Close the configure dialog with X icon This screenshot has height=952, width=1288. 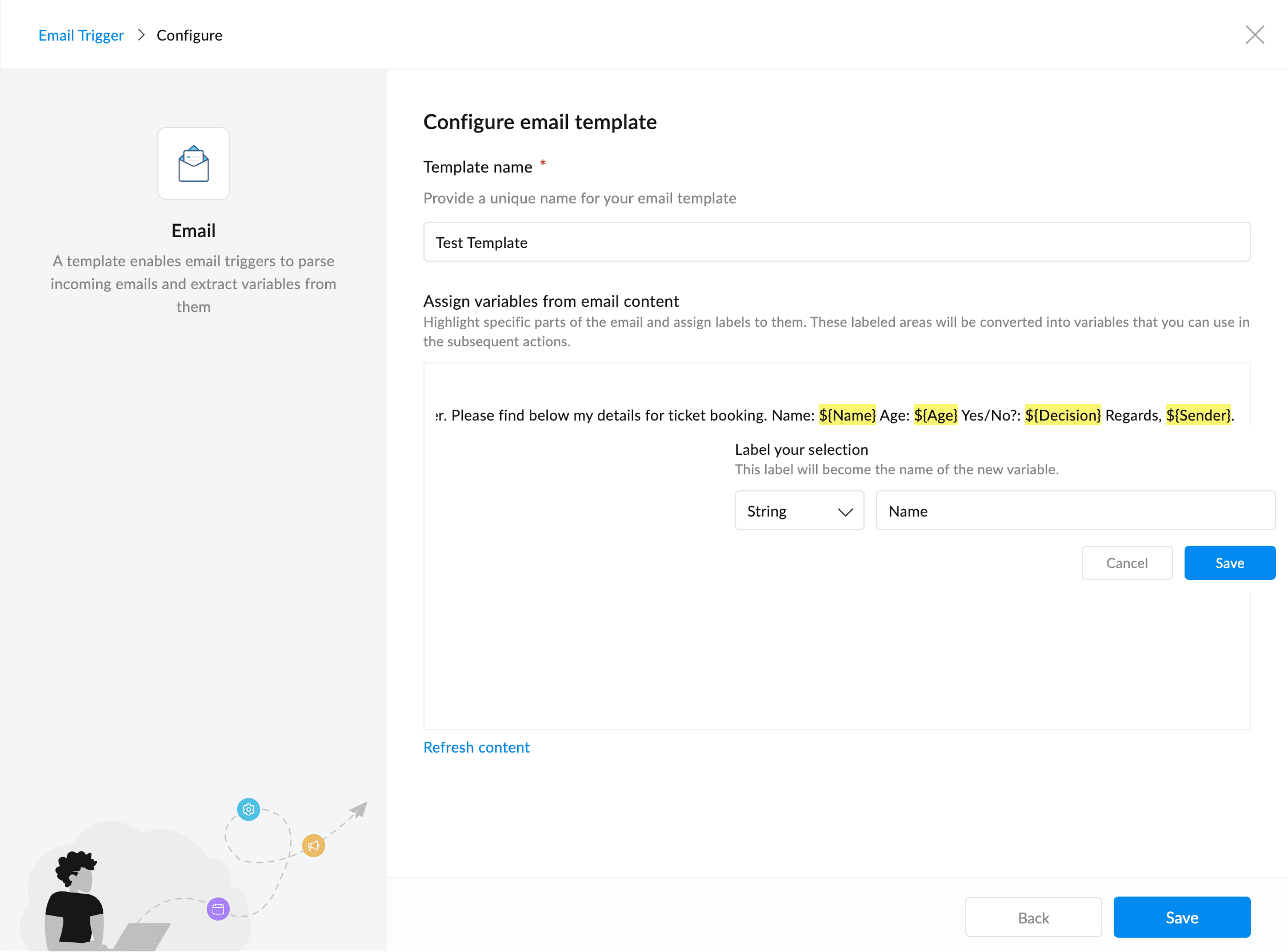[x=1255, y=35]
